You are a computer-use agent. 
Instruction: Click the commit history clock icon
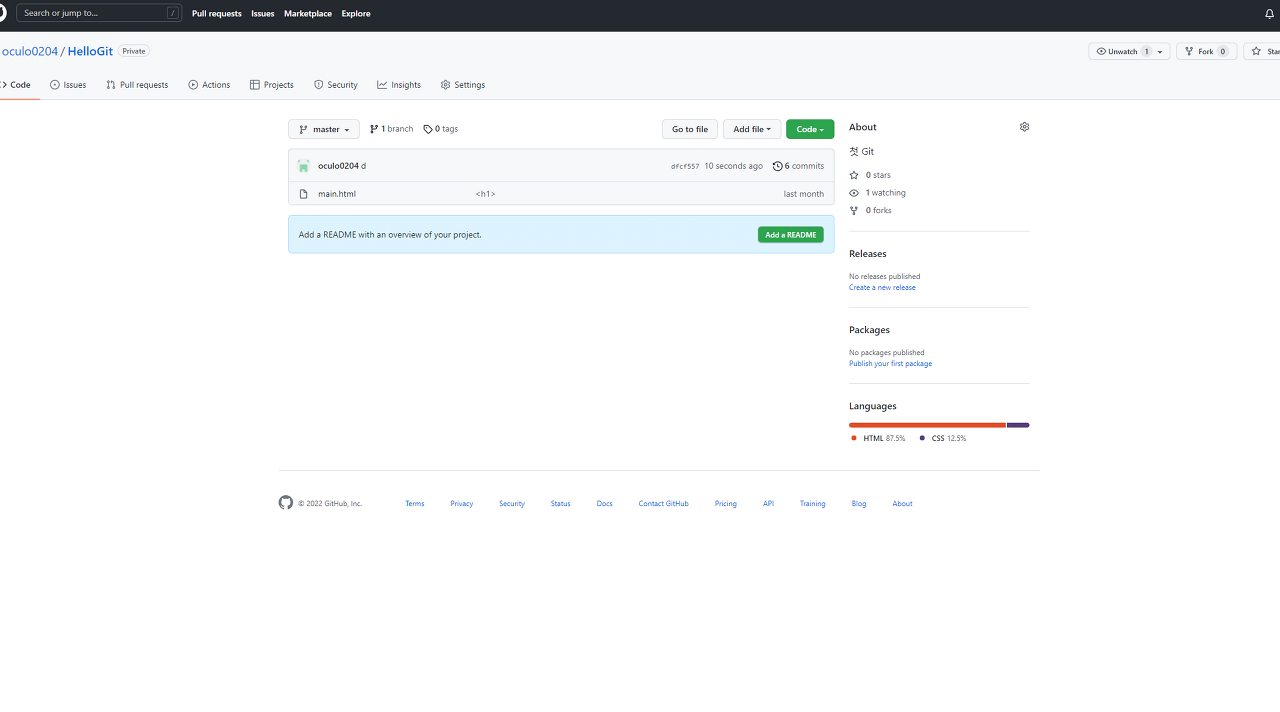pos(778,166)
